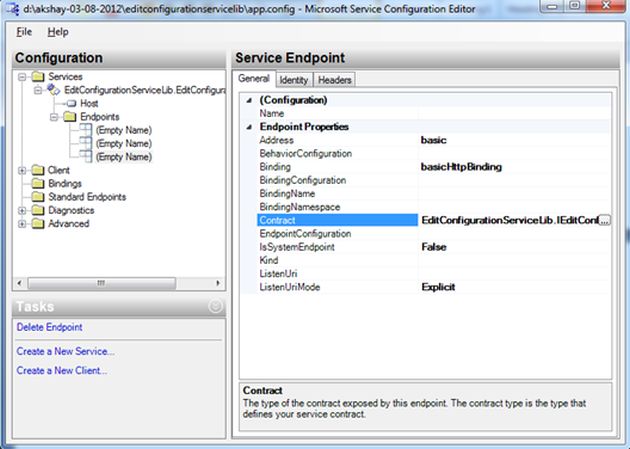
Task: Select the Client tree label
Action: coord(59,170)
